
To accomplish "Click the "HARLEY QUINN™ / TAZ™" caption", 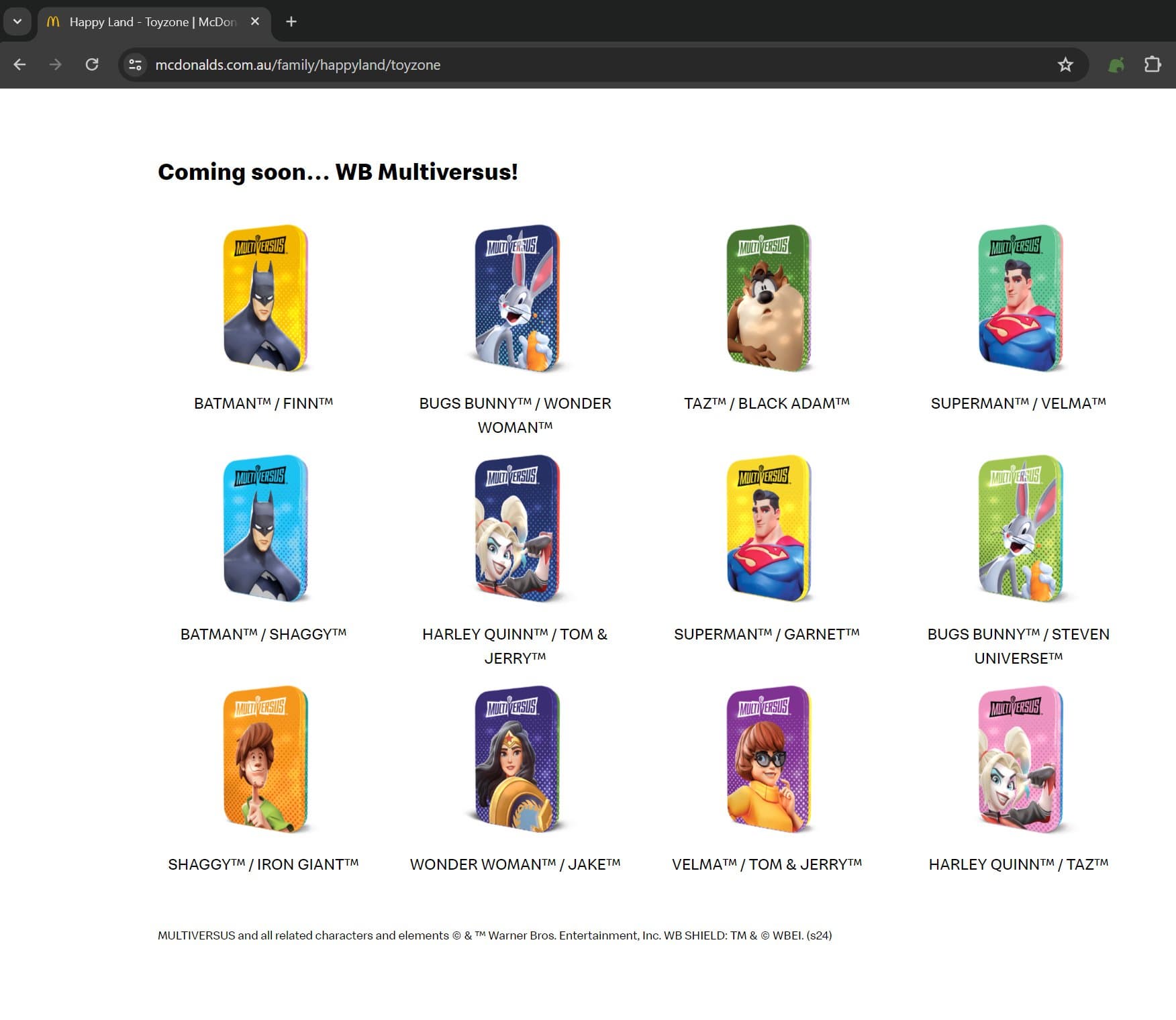I will [x=1019, y=864].
